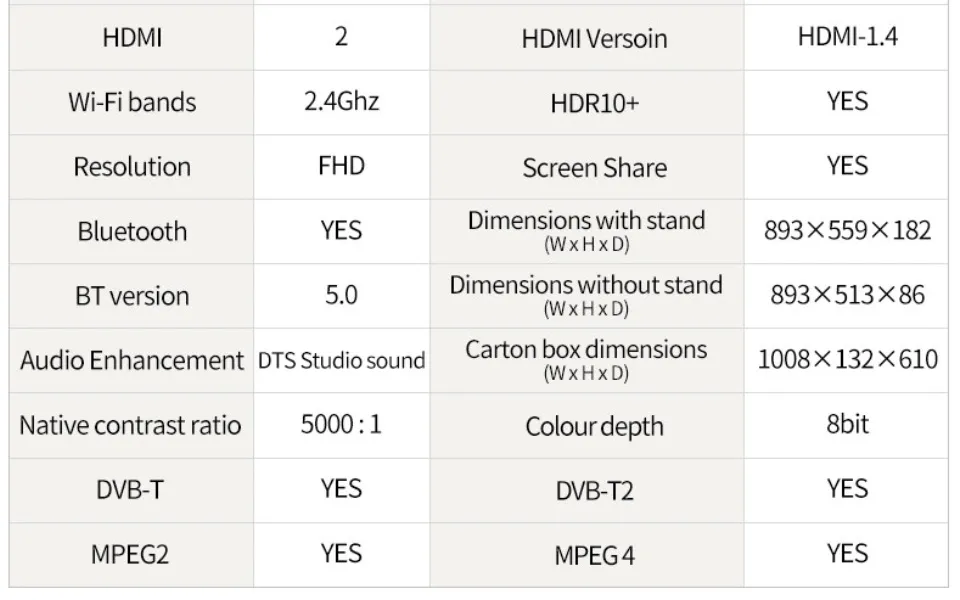This screenshot has width=960, height=600.
Task: Click the 1008×132×610 carton dimensions value
Action: [847, 359]
